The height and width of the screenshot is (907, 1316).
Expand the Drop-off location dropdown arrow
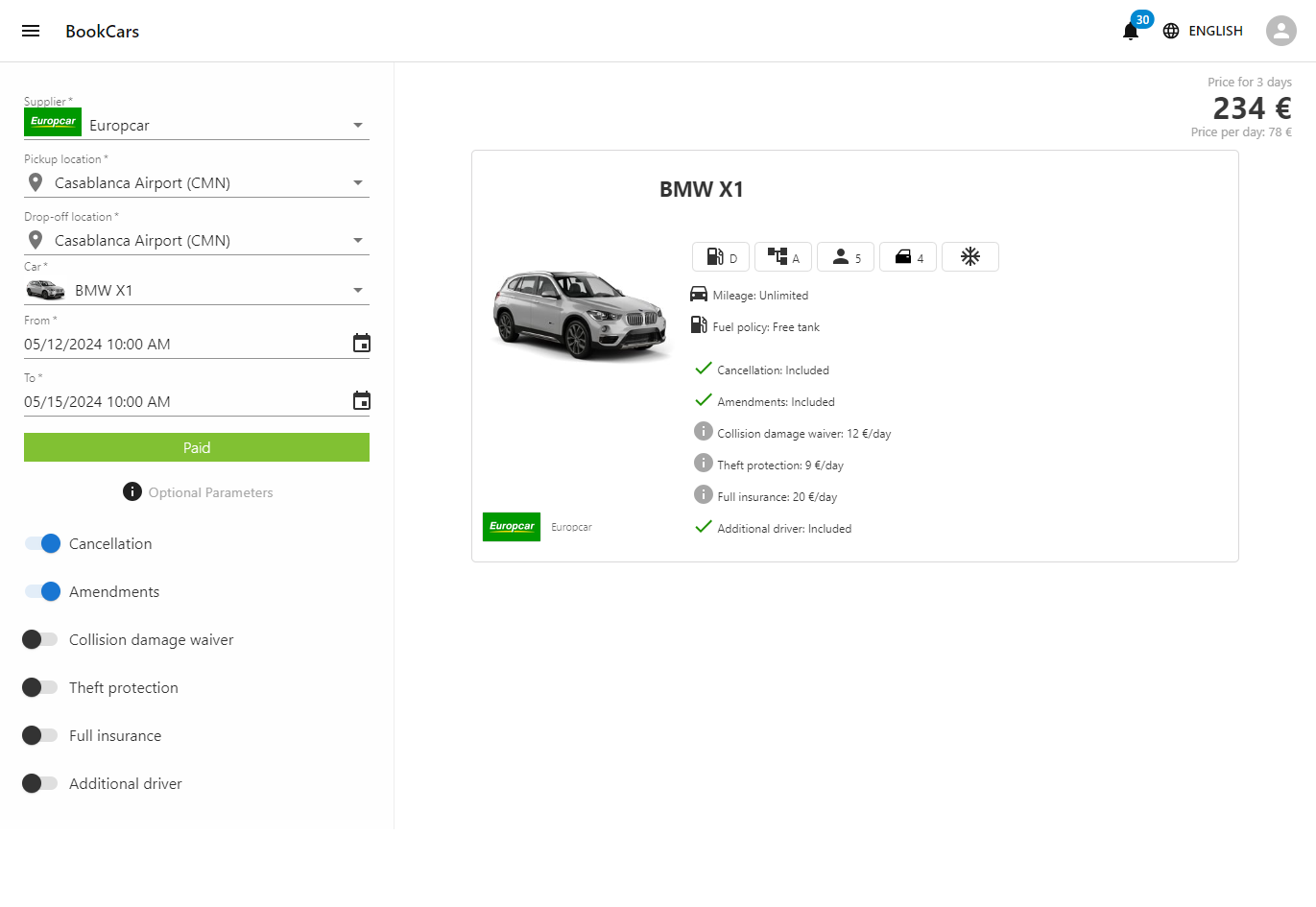pos(358,240)
